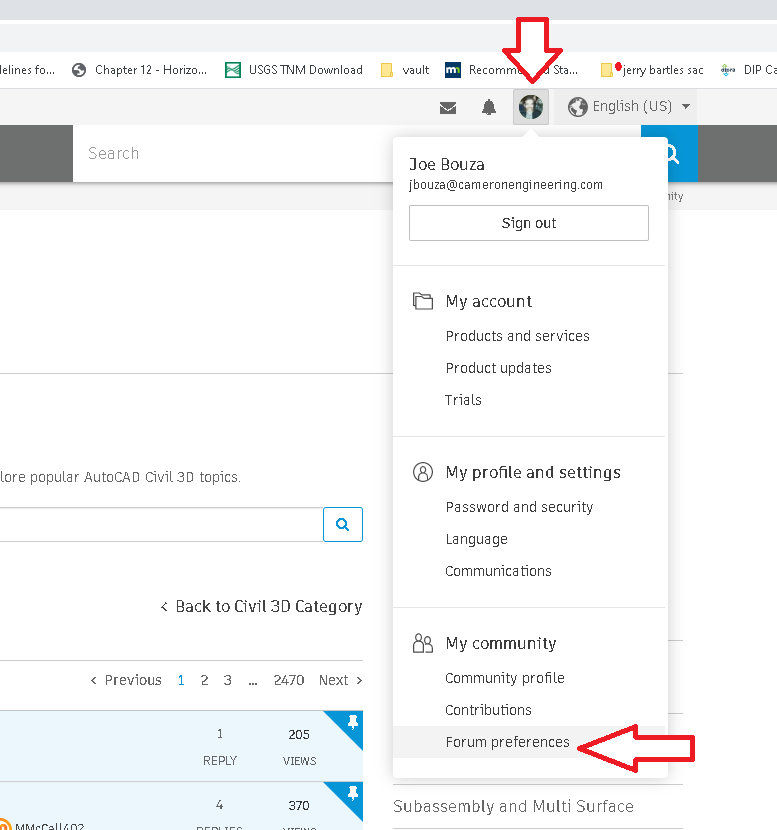Click the magnifier button beside topic search box
The width and height of the screenshot is (777, 830).
coord(342,524)
